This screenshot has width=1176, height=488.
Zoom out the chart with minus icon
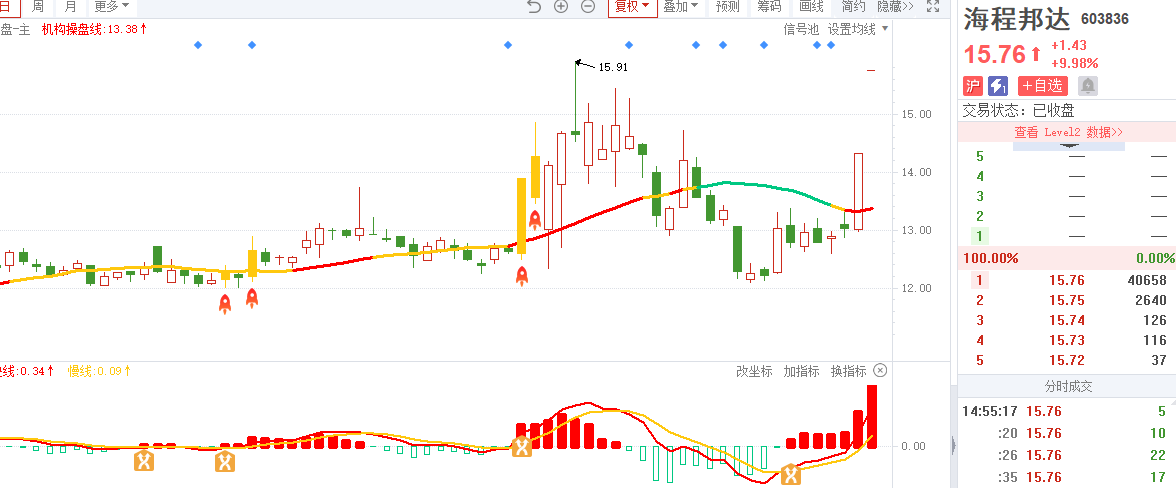(589, 7)
